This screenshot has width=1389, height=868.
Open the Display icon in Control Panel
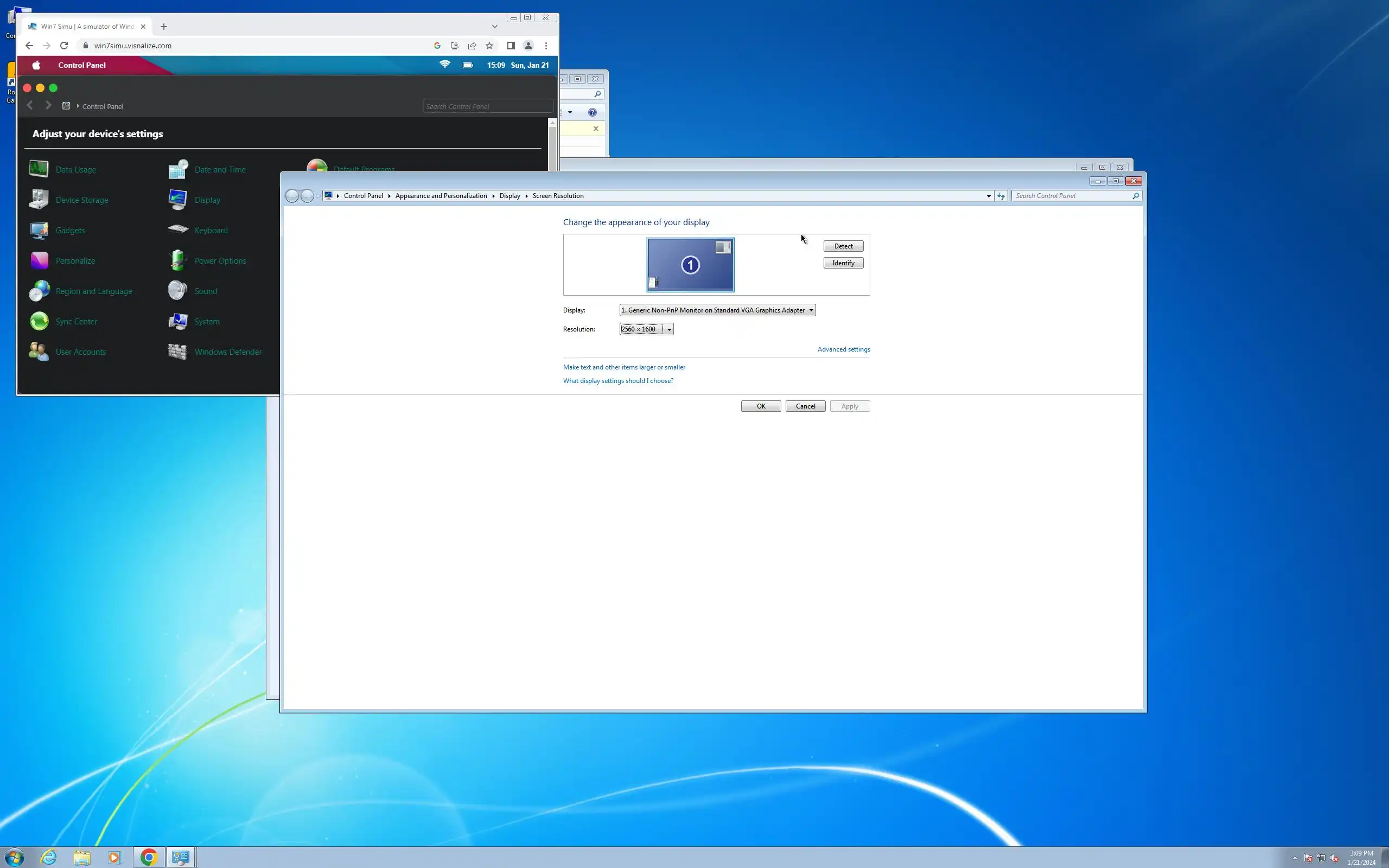tap(178, 200)
